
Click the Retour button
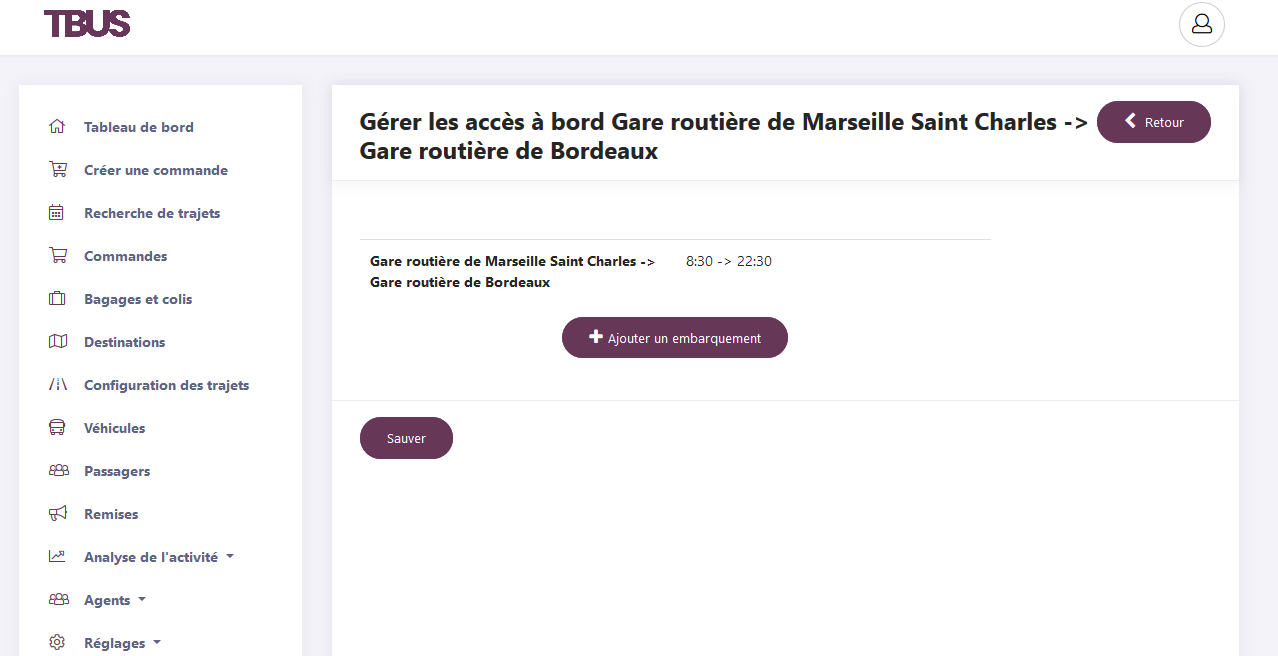pos(1153,121)
